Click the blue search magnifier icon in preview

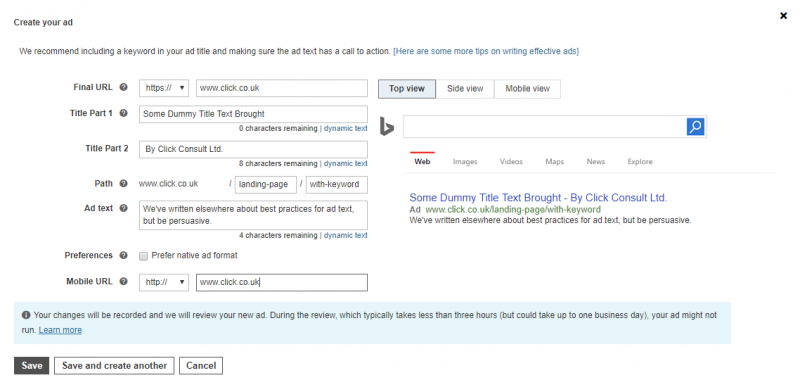[695, 127]
